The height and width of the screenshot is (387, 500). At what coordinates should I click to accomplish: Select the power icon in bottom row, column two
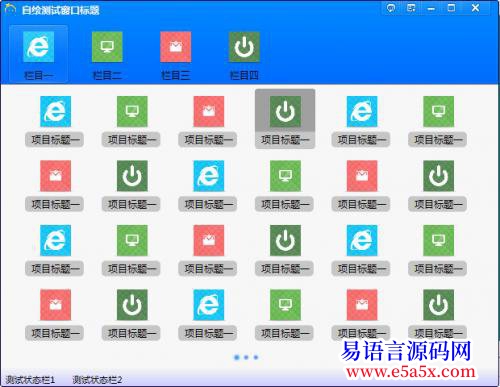pyautogui.click(x=132, y=305)
